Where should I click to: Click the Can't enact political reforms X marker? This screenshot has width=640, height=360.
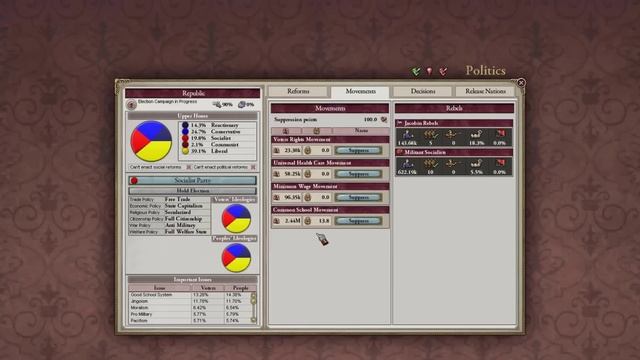point(253,167)
